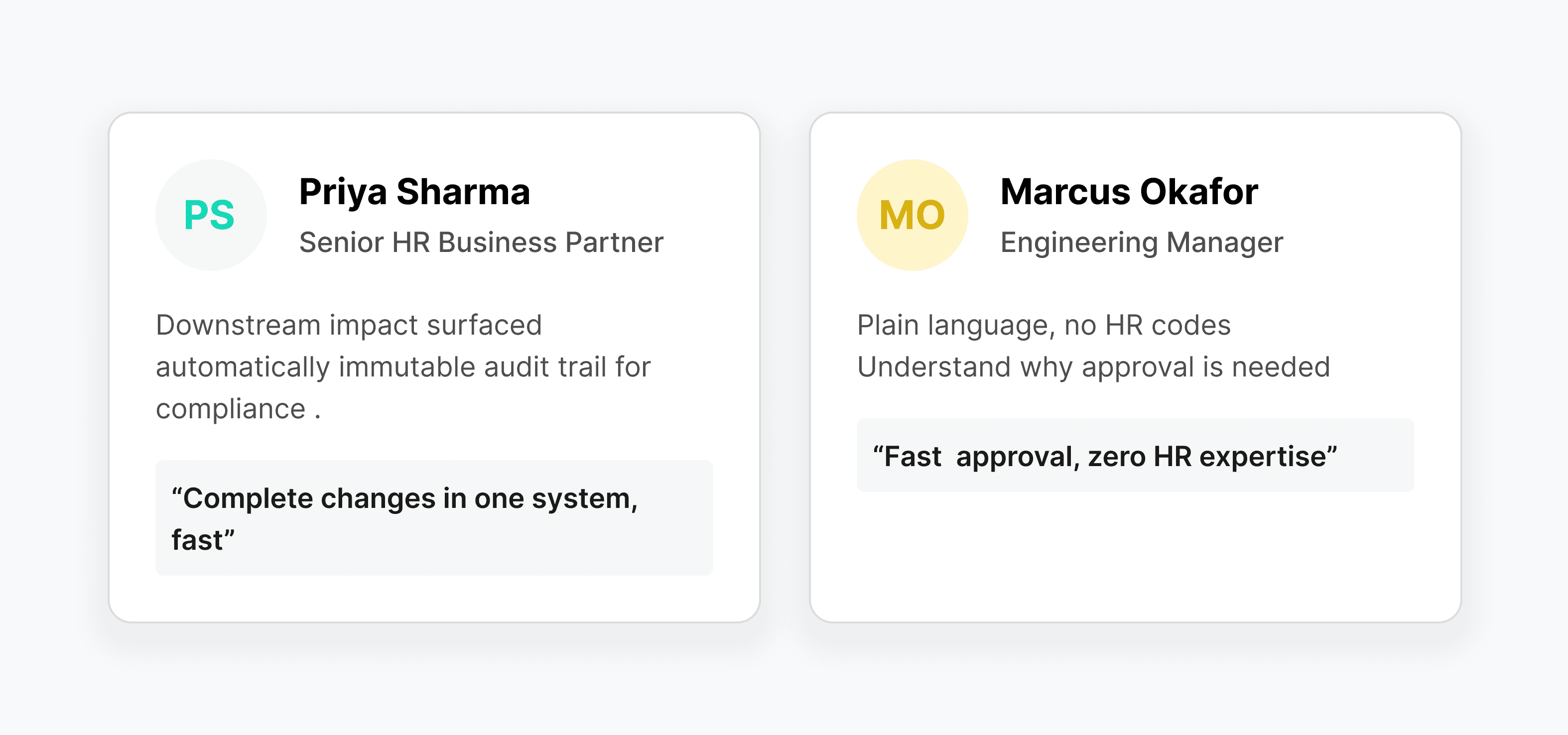Viewport: 1568px width, 735px height.
Task: Click the Downstream impact surfaced description text
Action: tap(349, 325)
